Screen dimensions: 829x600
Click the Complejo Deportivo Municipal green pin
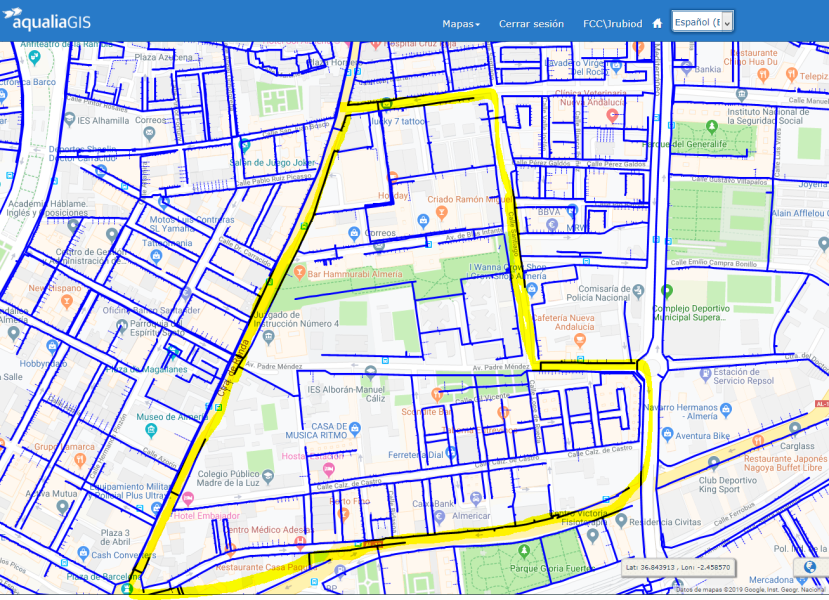(667, 291)
